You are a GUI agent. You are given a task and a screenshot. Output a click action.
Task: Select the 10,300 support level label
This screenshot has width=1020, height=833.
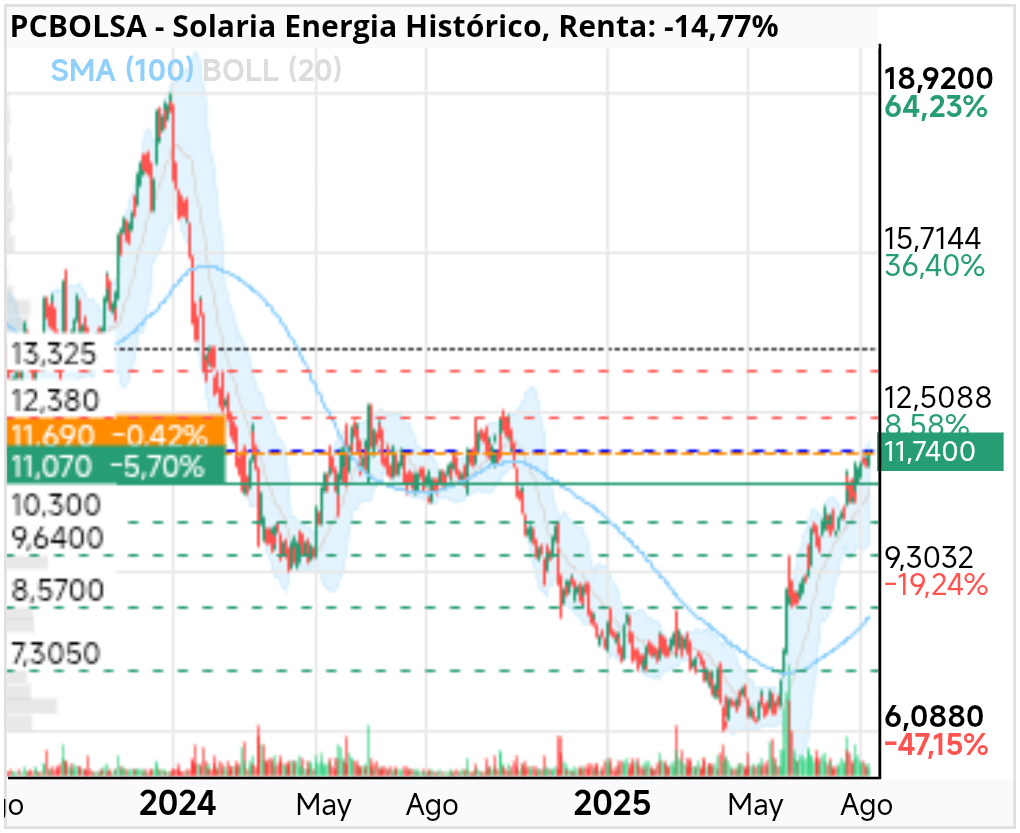[x=57, y=505]
